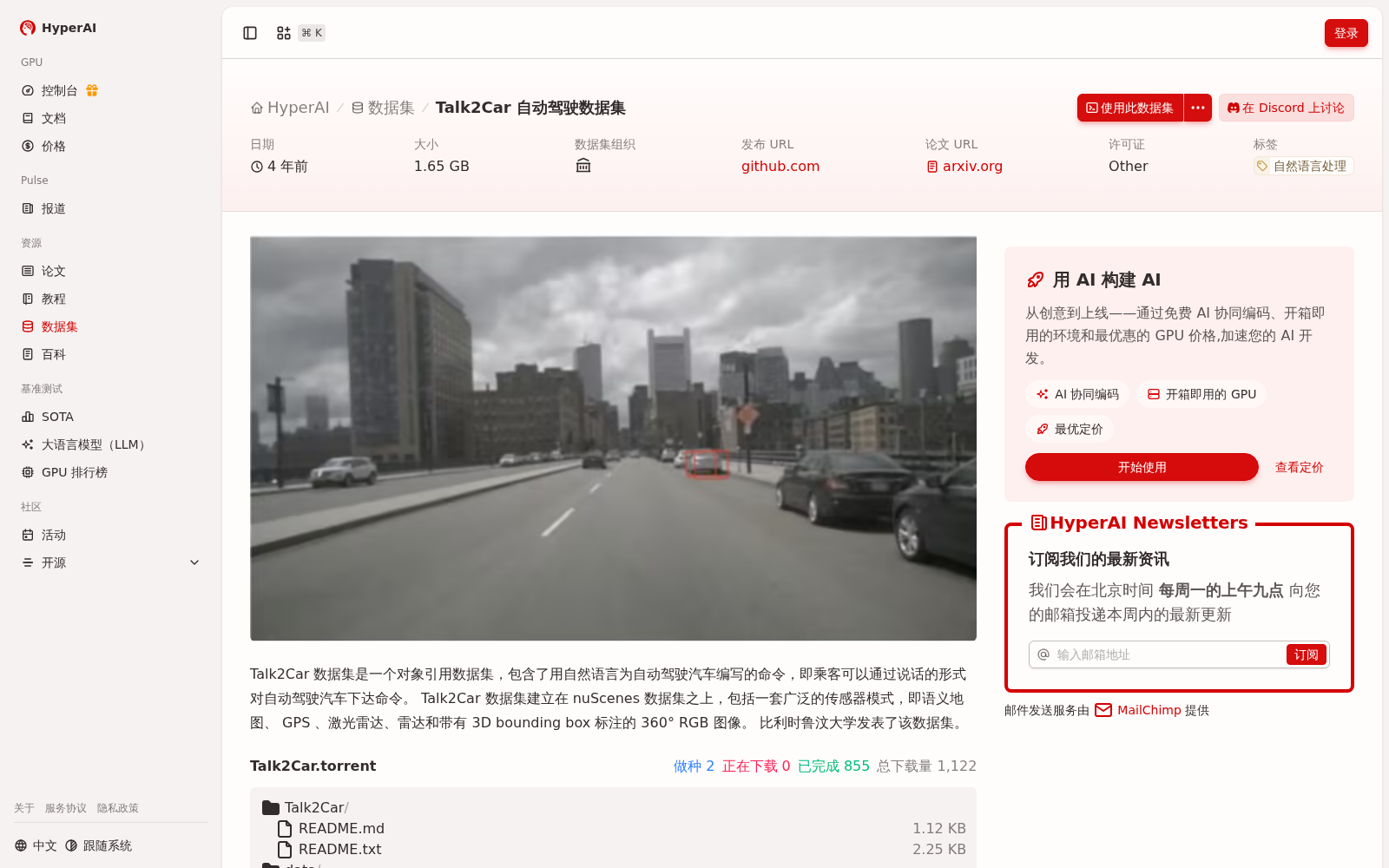
Task: Click the 开源 sidebar item
Action: click(x=111, y=562)
